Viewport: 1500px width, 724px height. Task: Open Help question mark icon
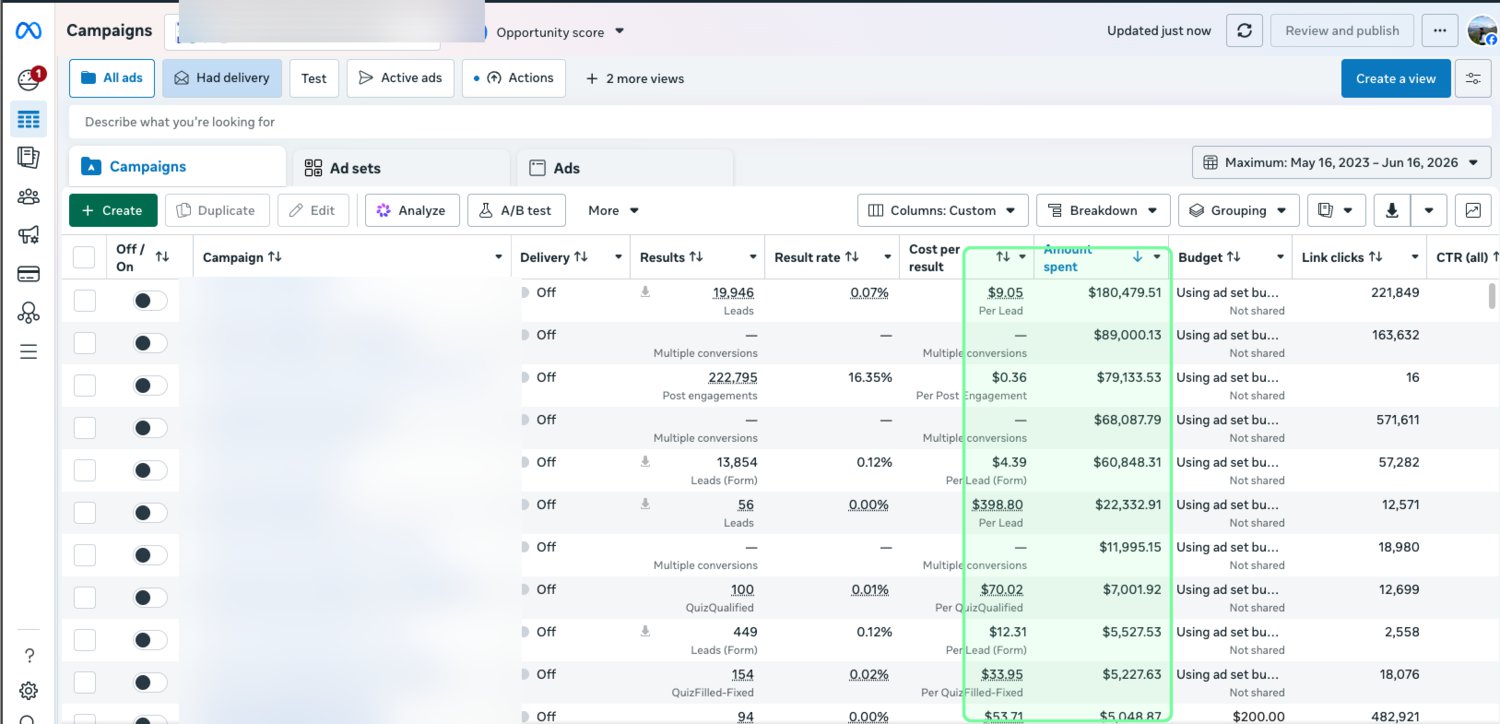(28, 655)
